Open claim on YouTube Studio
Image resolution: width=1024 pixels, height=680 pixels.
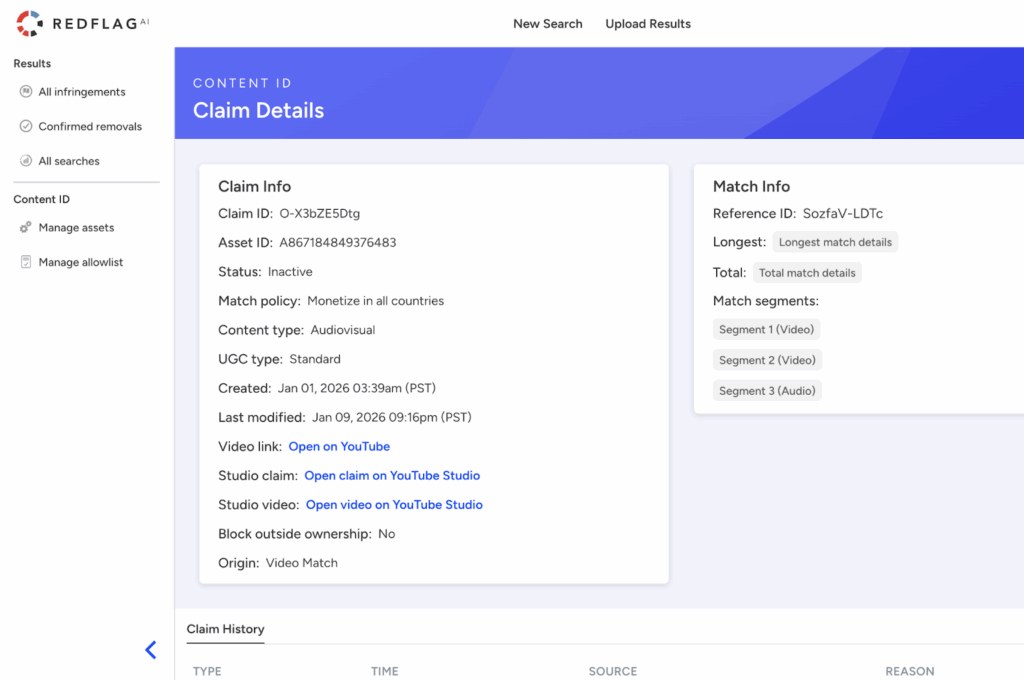(392, 476)
